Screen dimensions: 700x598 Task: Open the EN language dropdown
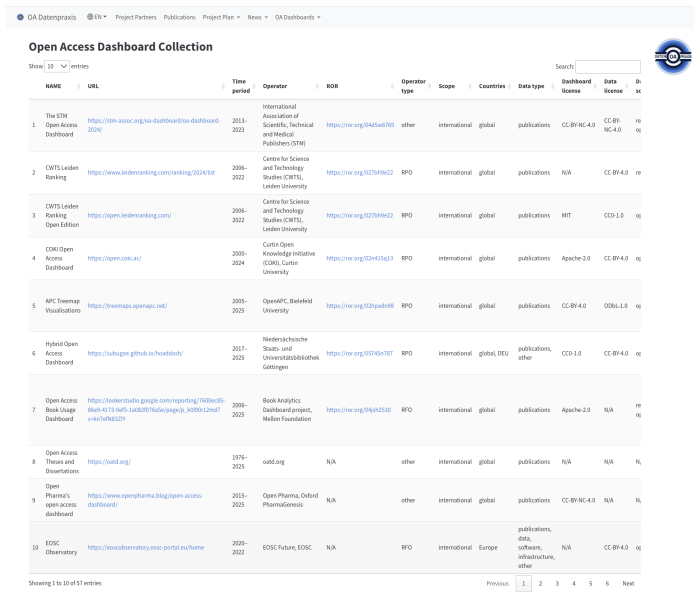coord(97,17)
